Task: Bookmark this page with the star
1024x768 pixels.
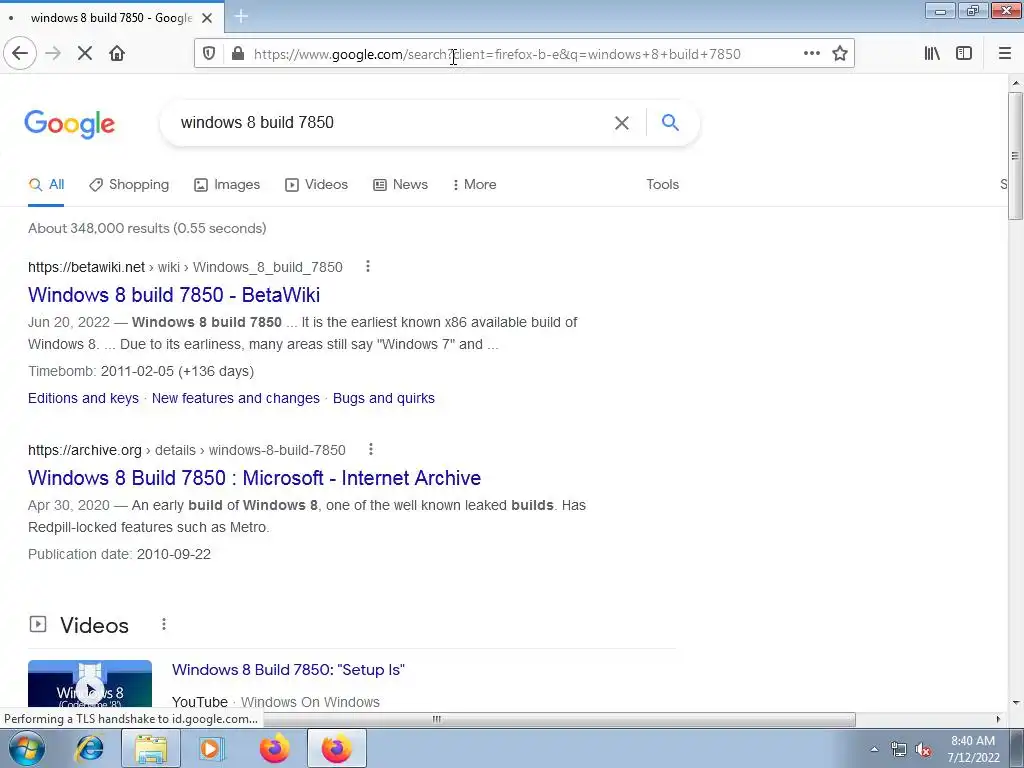Action: [840, 54]
